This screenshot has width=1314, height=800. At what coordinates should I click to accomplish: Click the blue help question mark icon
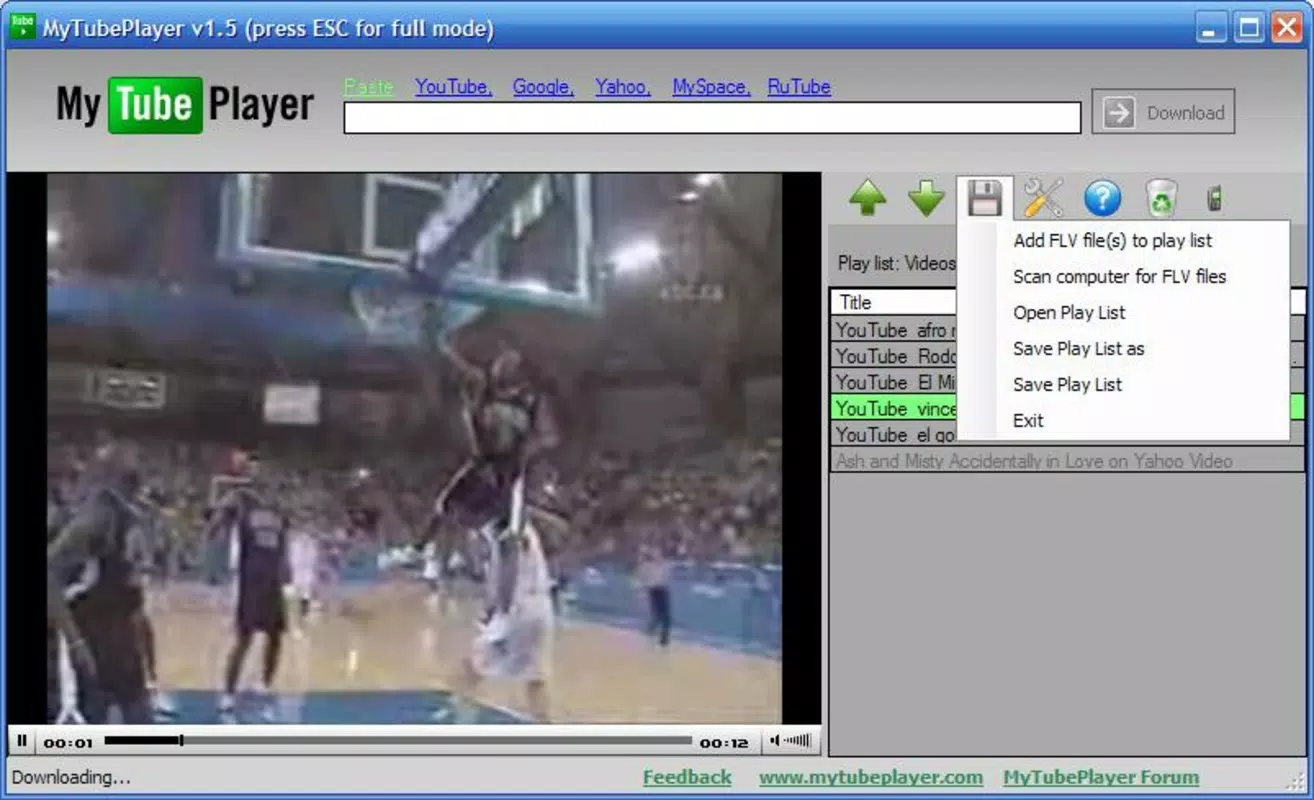tap(1102, 198)
